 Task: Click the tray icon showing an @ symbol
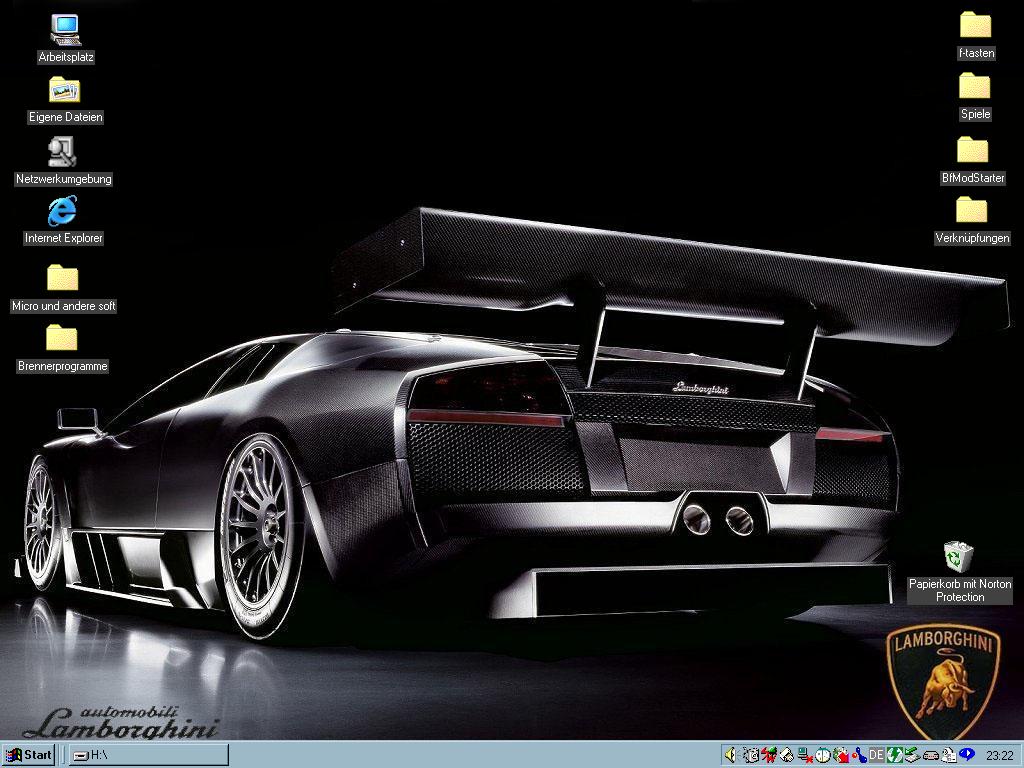[752, 755]
